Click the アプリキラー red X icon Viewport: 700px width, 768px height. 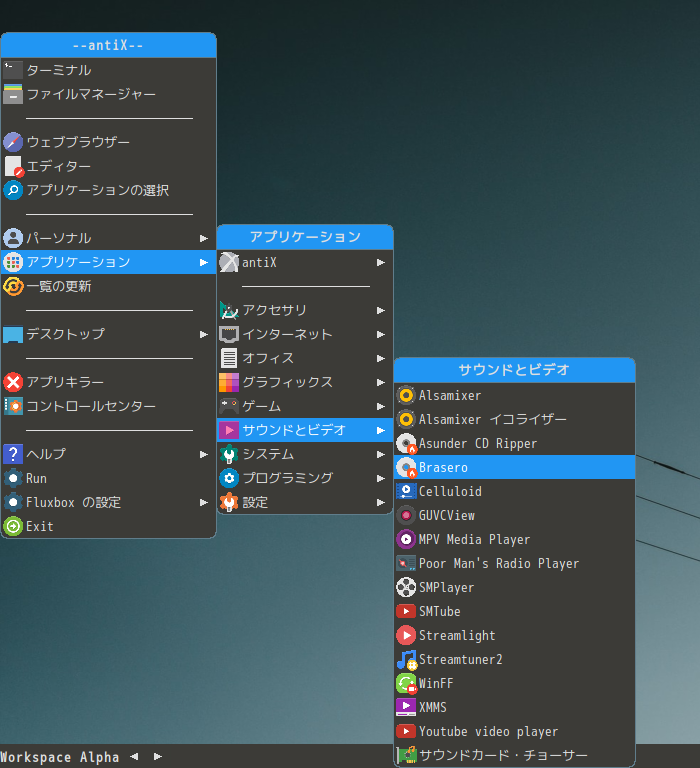[x=13, y=382]
